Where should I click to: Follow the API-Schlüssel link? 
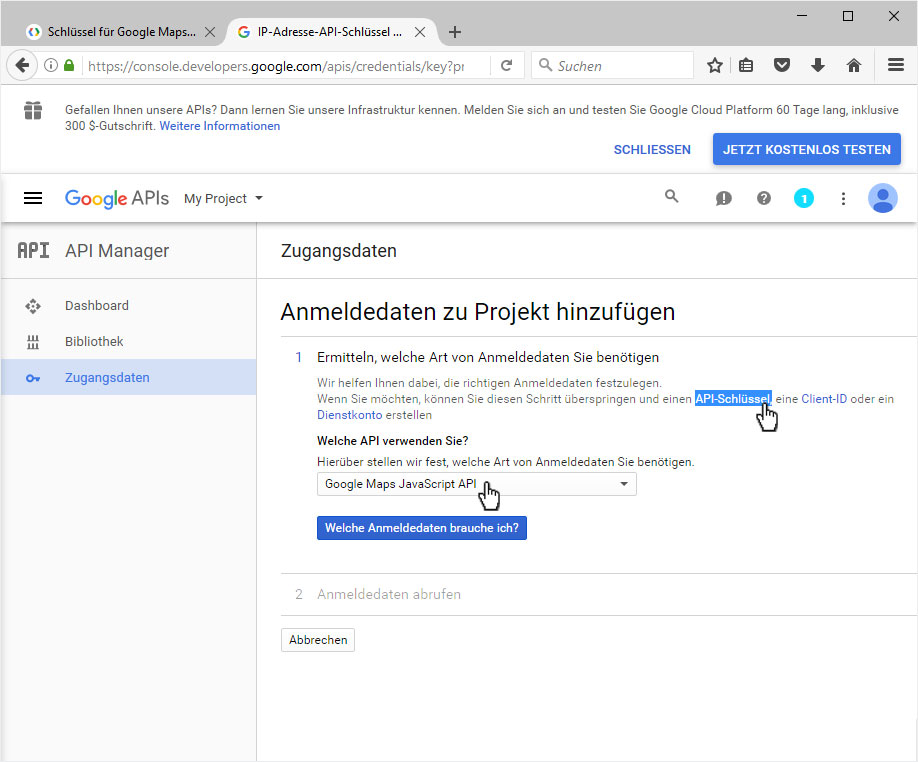733,399
